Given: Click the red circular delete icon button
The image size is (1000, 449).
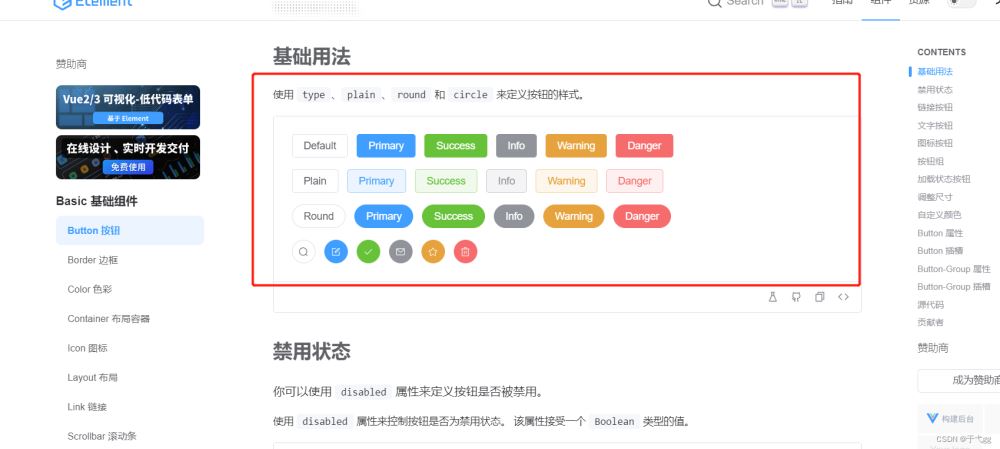Looking at the screenshot, I should pos(466,251).
